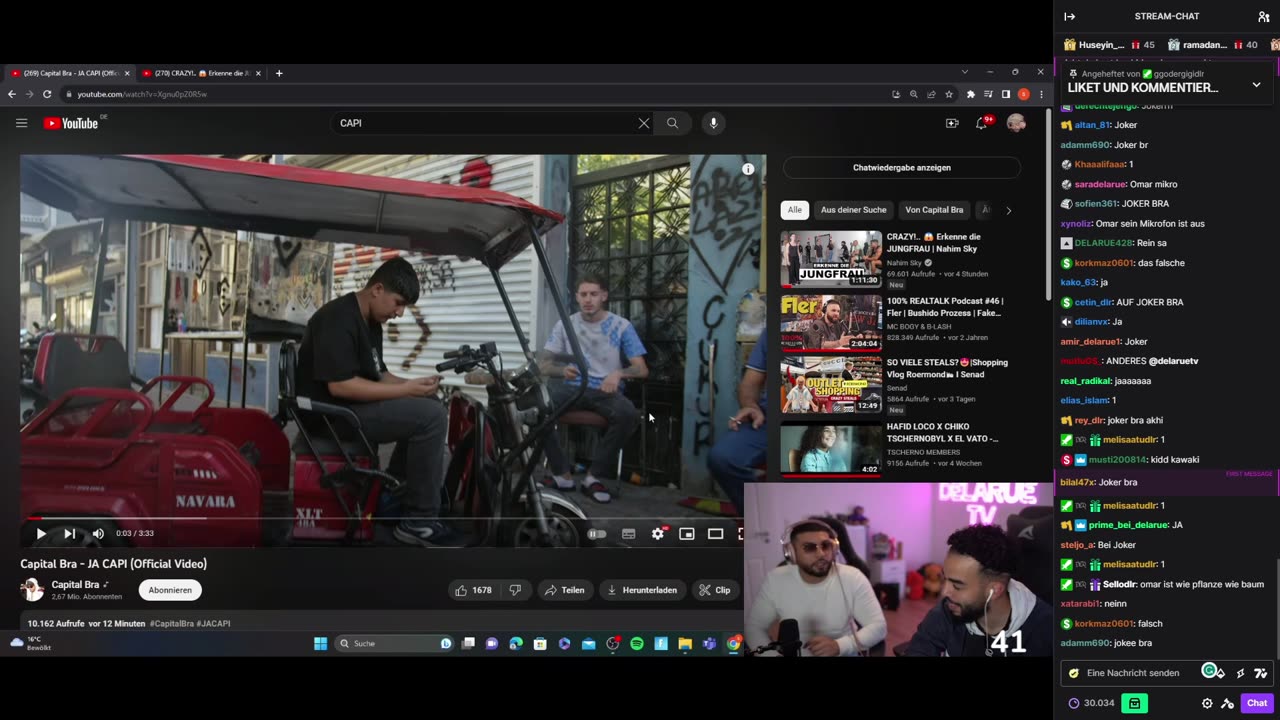
Task: Bookmark the page with star icon
Action: pos(949,94)
